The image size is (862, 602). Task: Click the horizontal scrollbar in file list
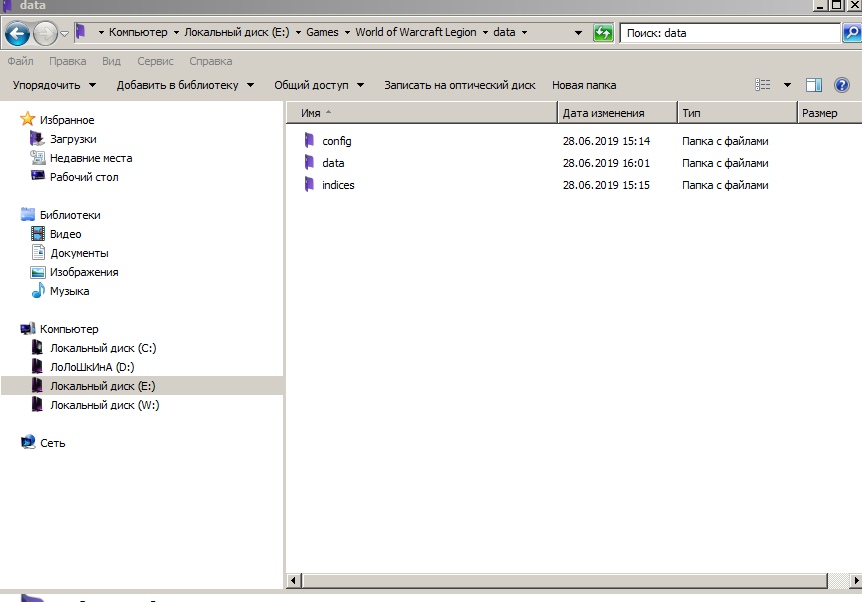(x=560, y=580)
